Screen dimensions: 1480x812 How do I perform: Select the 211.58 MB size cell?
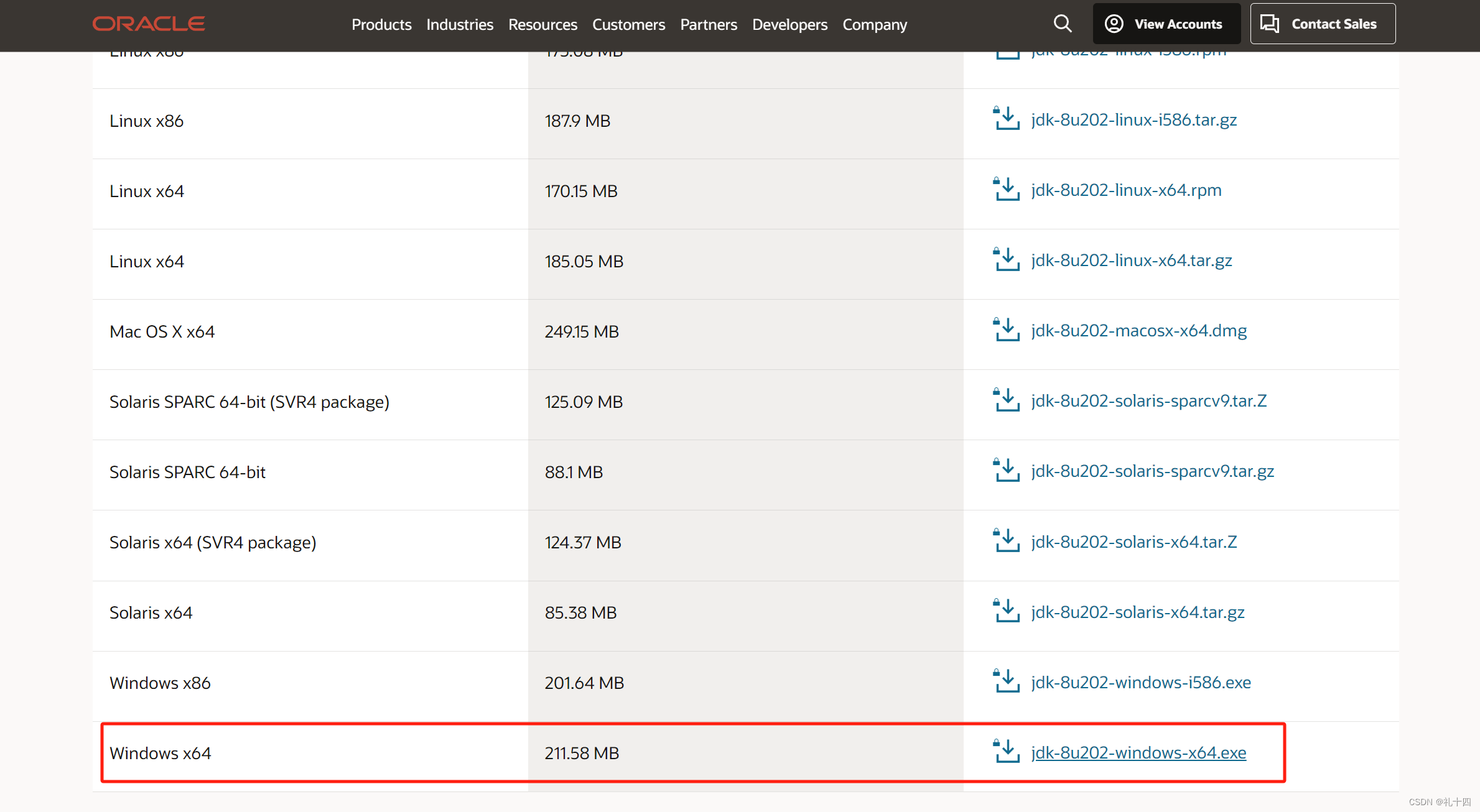coord(746,756)
